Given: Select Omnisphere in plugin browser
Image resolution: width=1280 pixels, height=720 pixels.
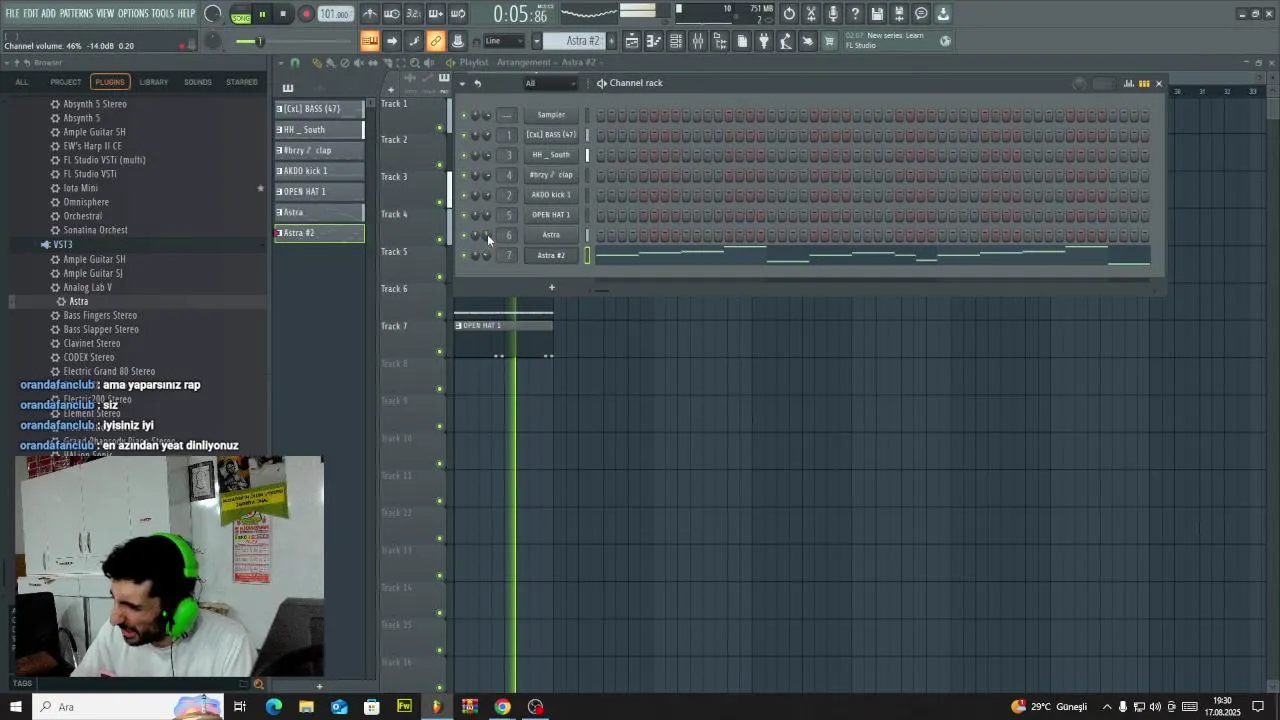Looking at the screenshot, I should (86, 202).
